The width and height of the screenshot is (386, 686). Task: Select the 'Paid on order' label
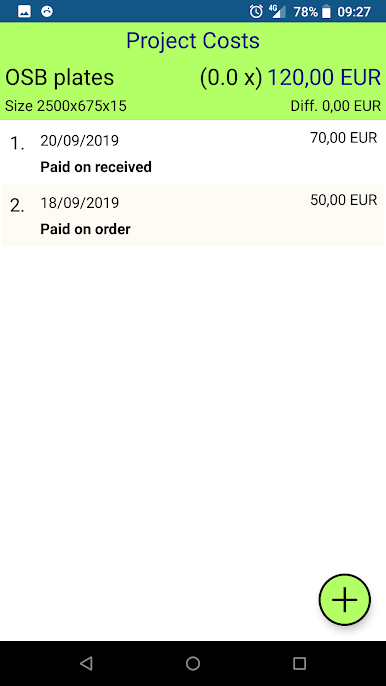pyautogui.click(x=85, y=229)
